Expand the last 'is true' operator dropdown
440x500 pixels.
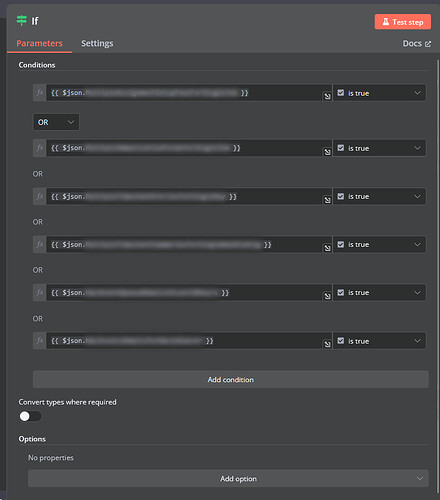pos(379,341)
